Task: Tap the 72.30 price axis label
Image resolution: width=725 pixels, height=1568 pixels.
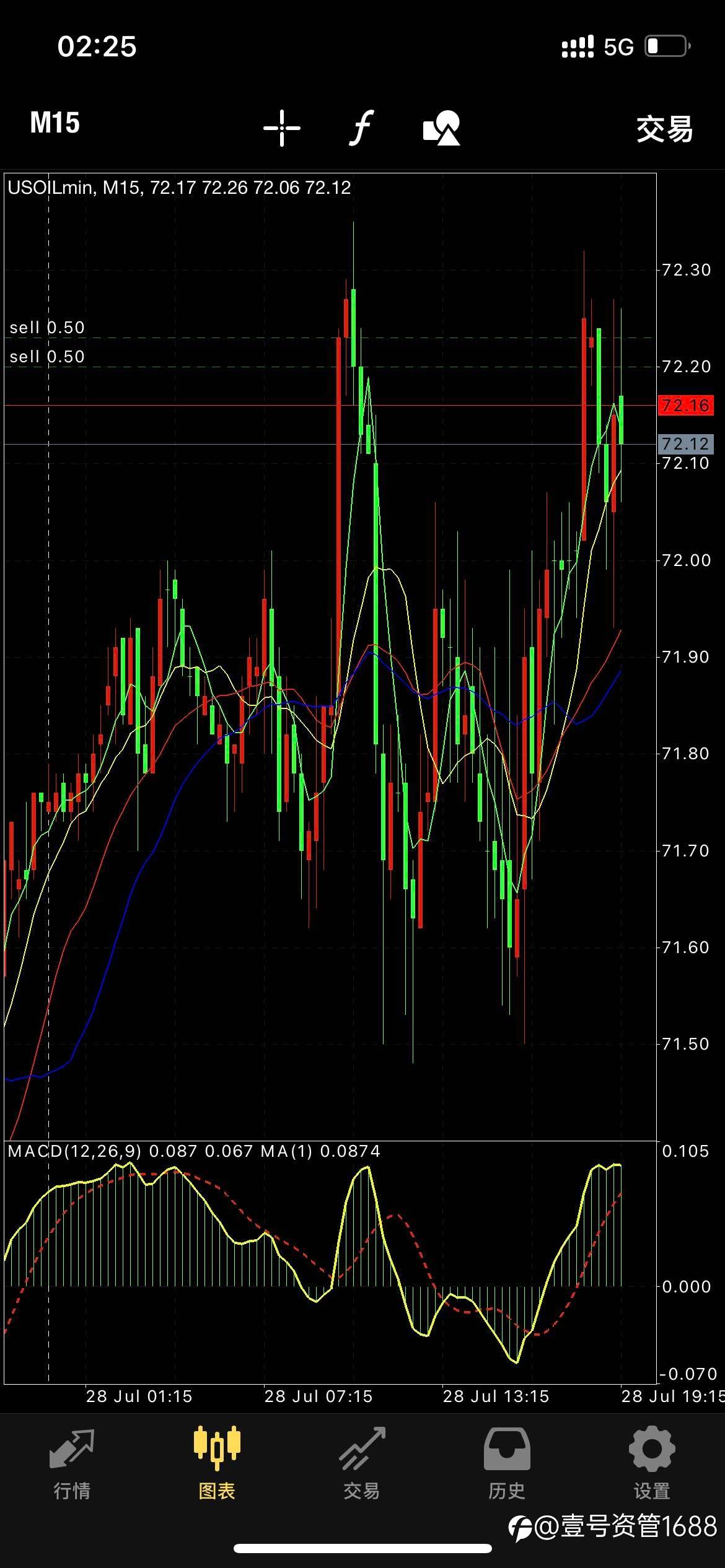Action: coord(687,270)
